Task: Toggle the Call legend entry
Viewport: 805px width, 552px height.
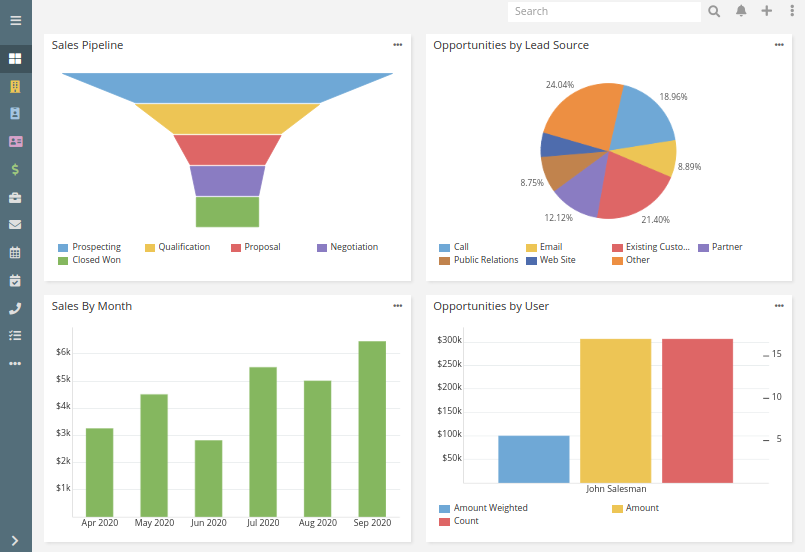Action: [454, 247]
